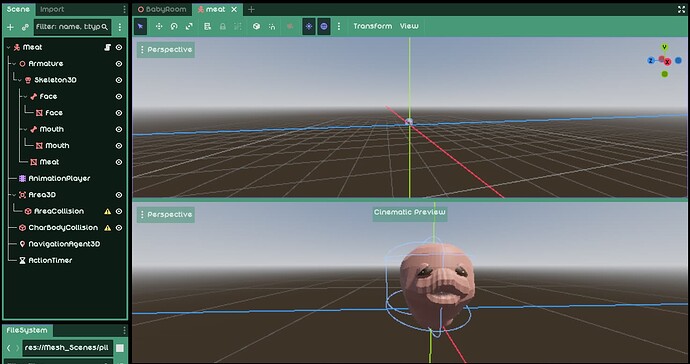Click the res://Mesh_Scenes path field
690x364 pixels.
pyautogui.click(x=68, y=348)
